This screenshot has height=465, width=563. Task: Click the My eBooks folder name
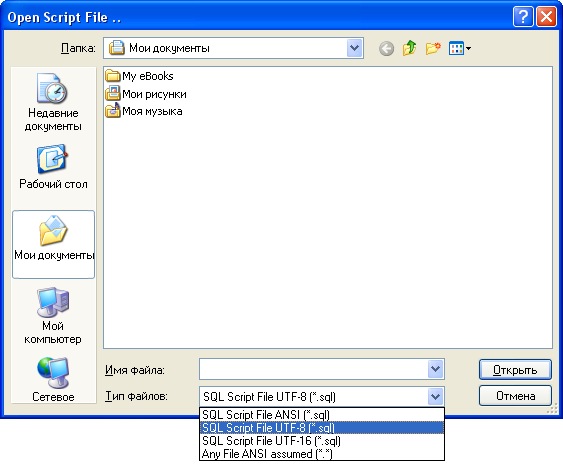tap(148, 76)
